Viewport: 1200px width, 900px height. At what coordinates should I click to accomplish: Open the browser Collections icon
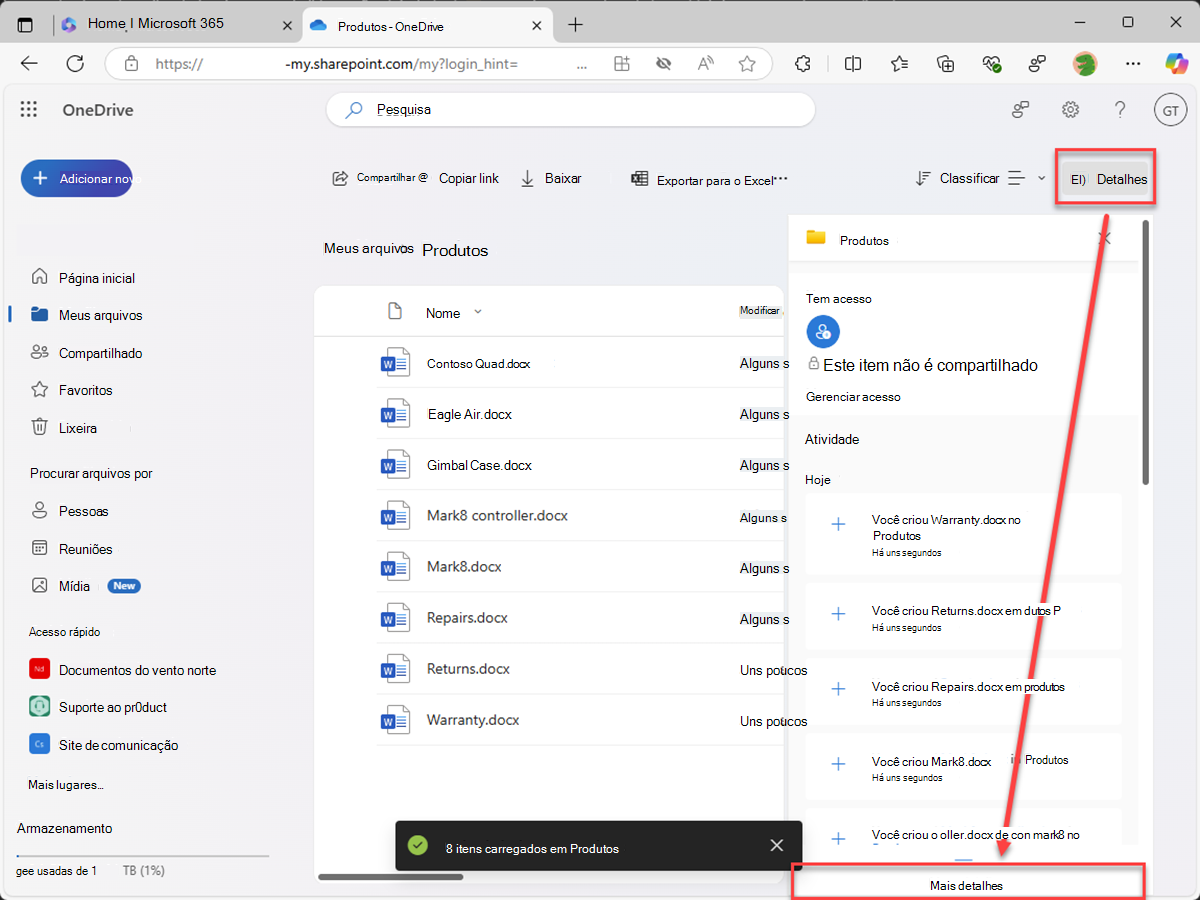[946, 64]
